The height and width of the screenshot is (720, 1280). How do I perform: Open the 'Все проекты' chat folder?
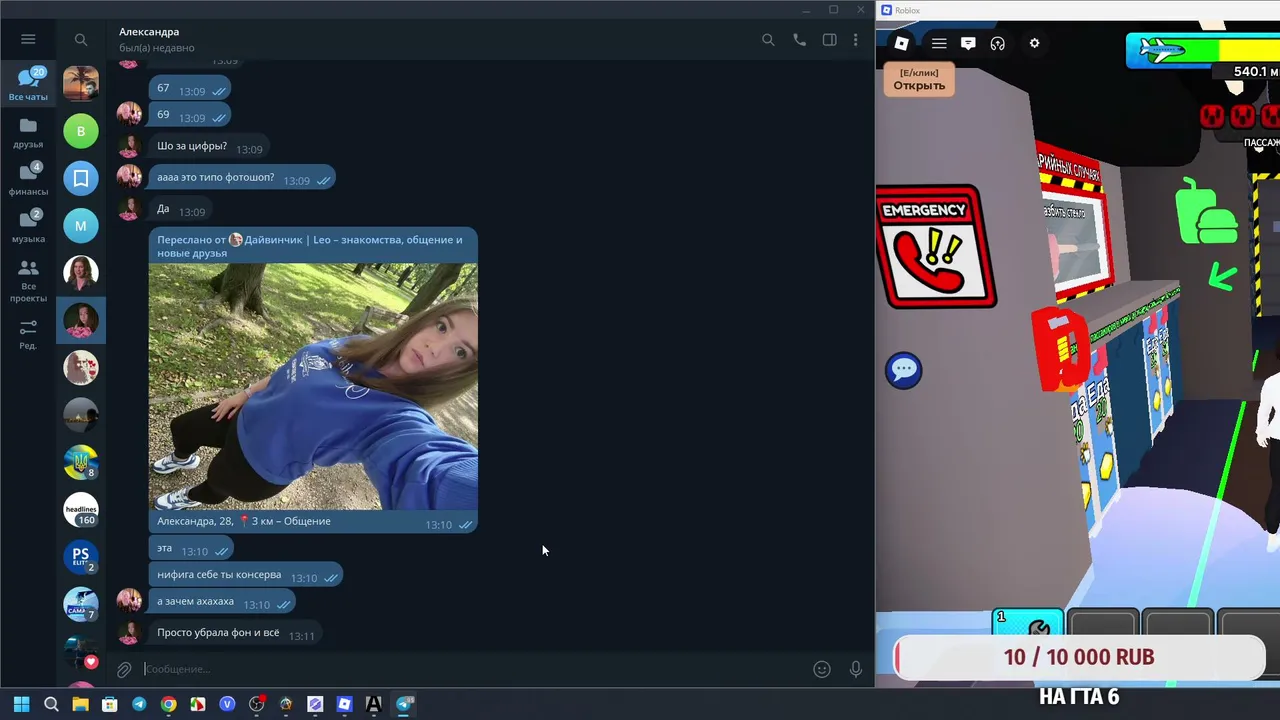[28, 280]
